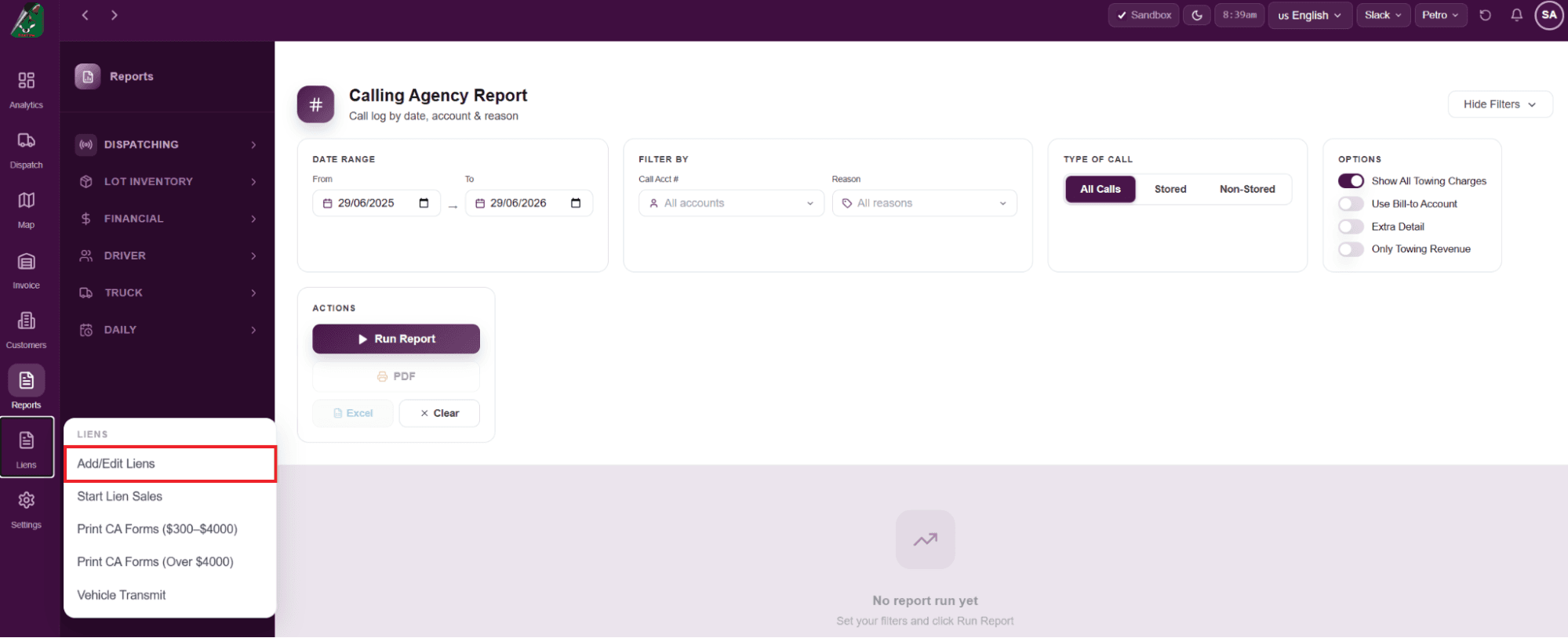Enable Use Bill-to Account toggle
The height and width of the screenshot is (638, 1568).
1351,204
